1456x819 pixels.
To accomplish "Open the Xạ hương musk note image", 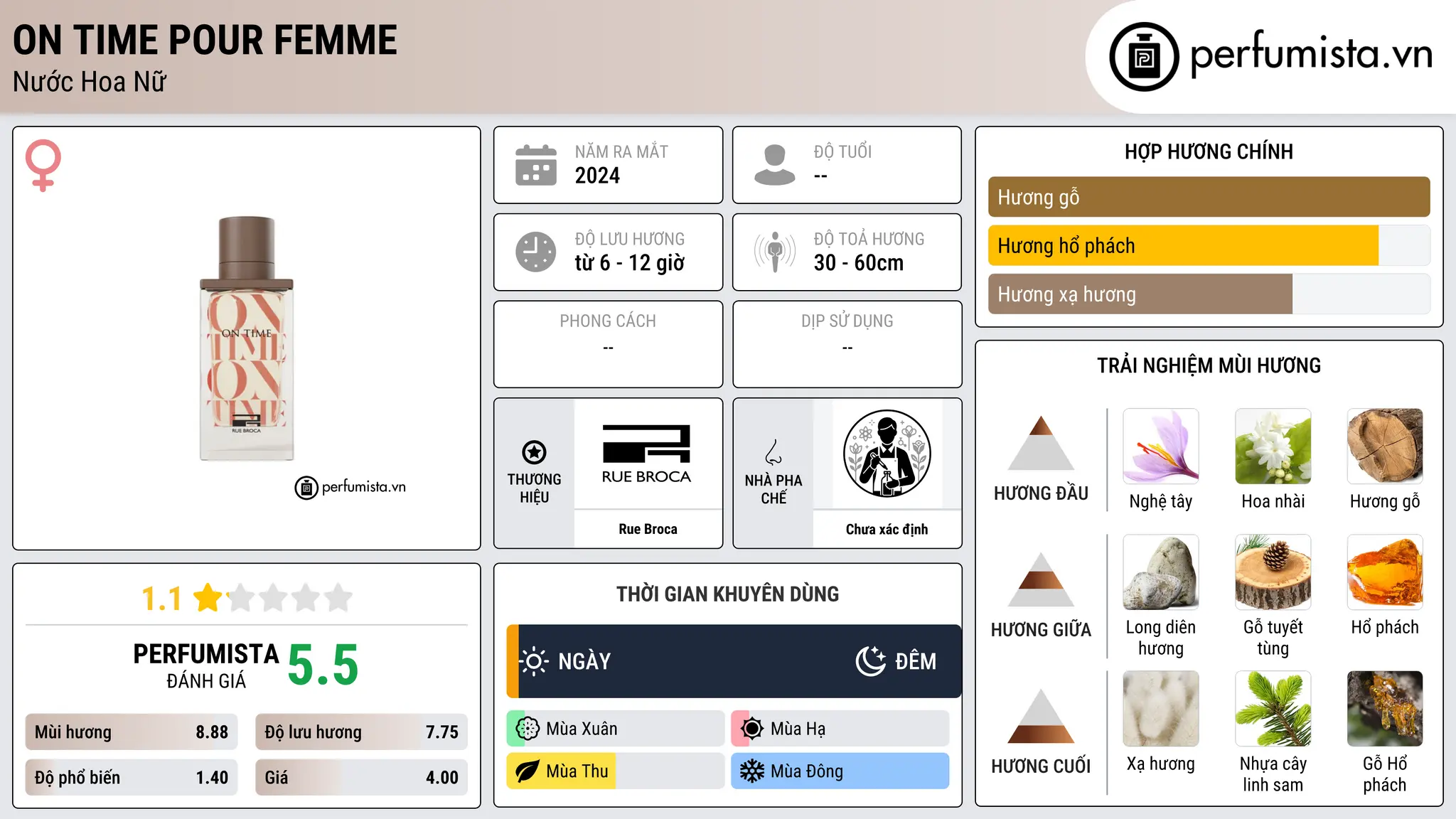I will [x=1161, y=709].
